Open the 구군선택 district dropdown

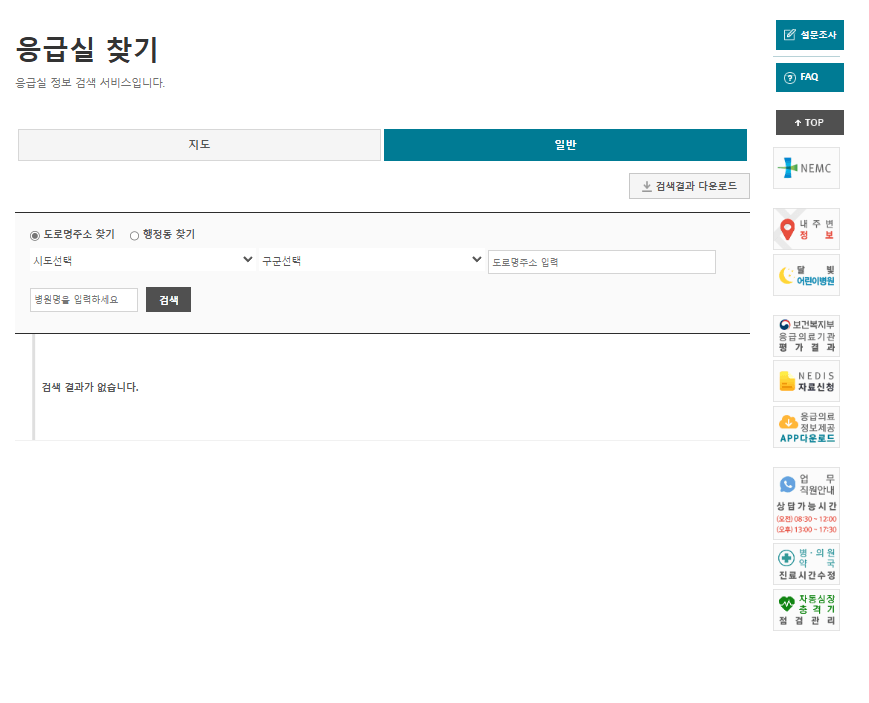[x=373, y=260]
